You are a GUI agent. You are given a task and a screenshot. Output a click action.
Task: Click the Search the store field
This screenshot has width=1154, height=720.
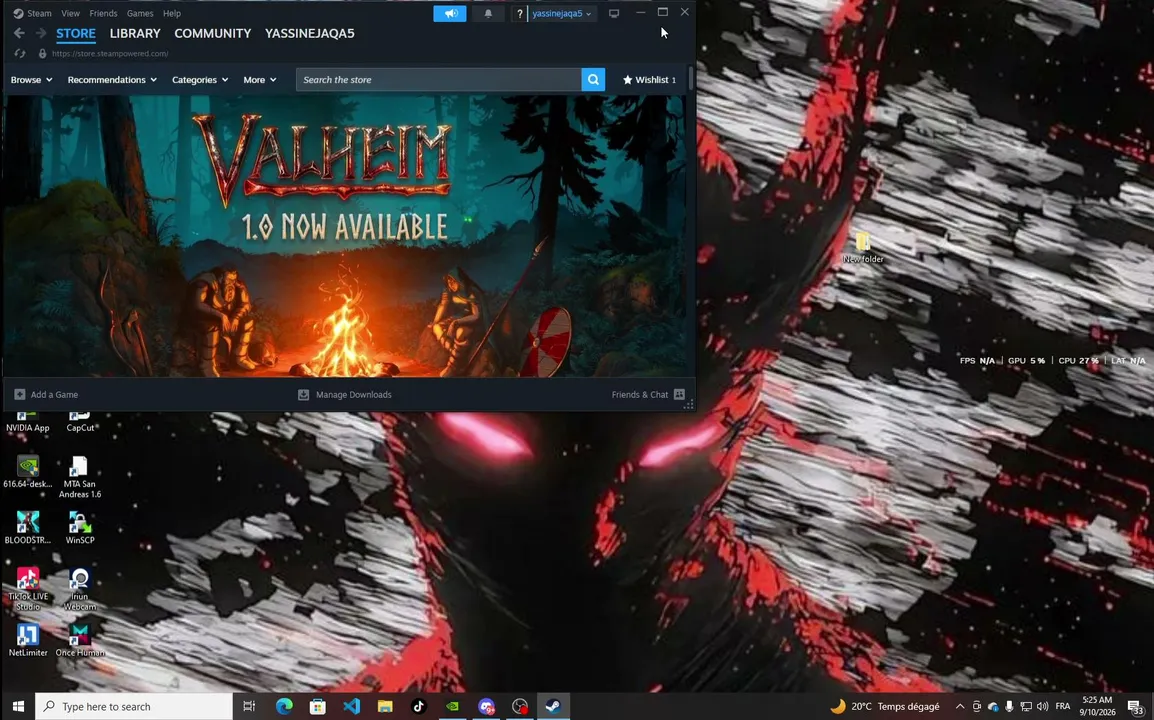[x=439, y=80]
